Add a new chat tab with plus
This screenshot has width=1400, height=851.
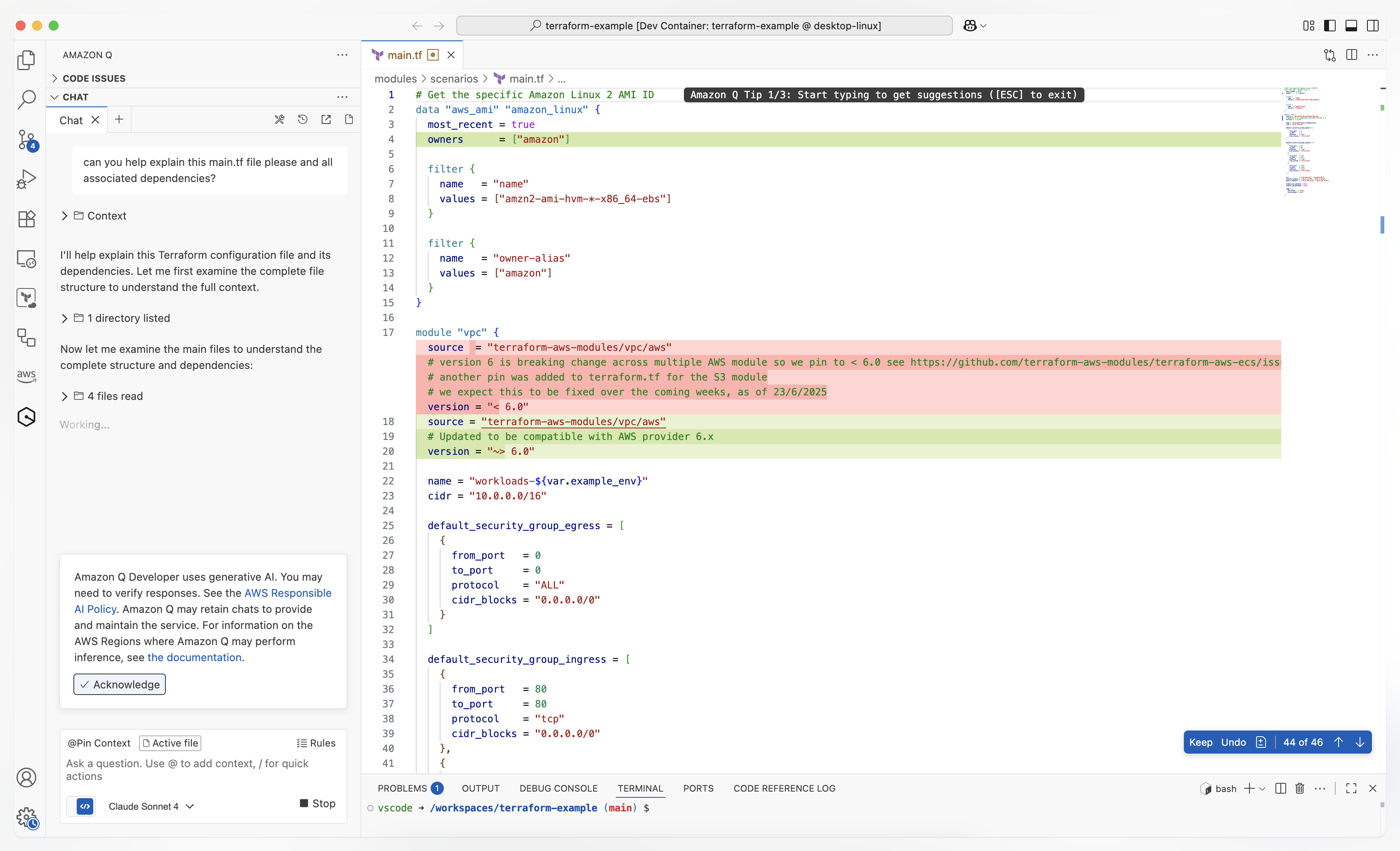[x=119, y=119]
